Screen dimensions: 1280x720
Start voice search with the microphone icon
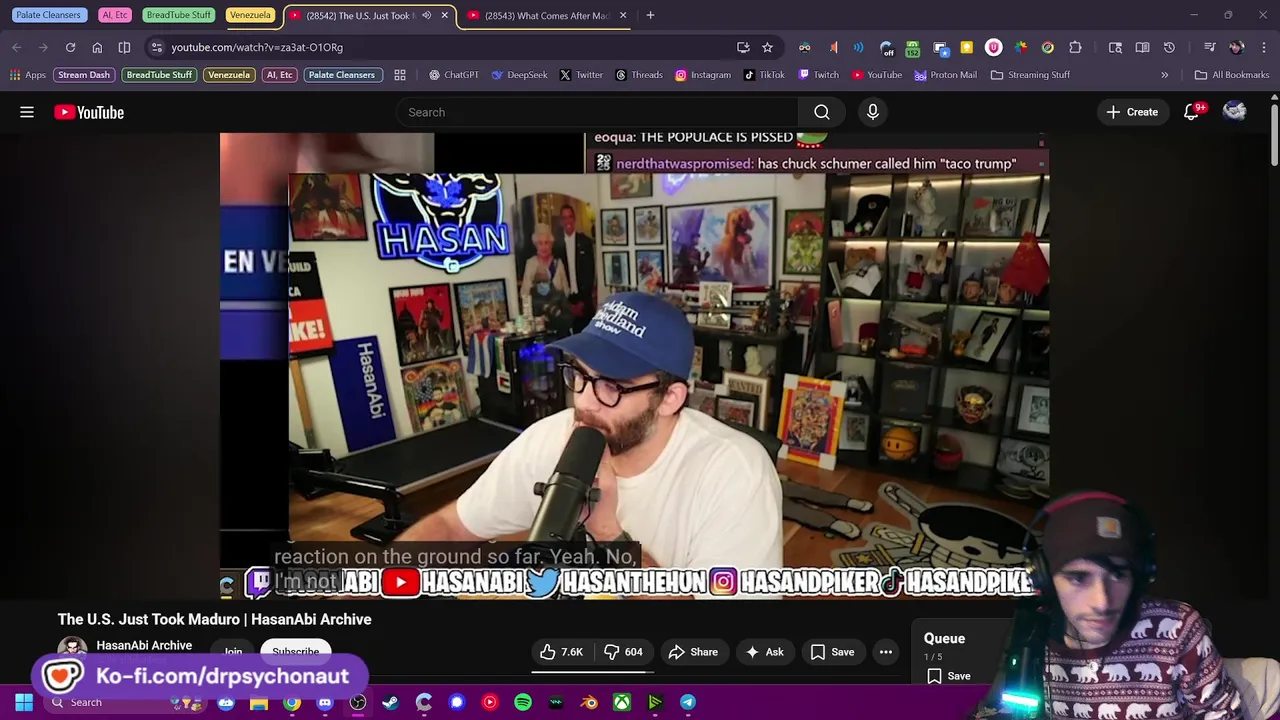pos(873,112)
